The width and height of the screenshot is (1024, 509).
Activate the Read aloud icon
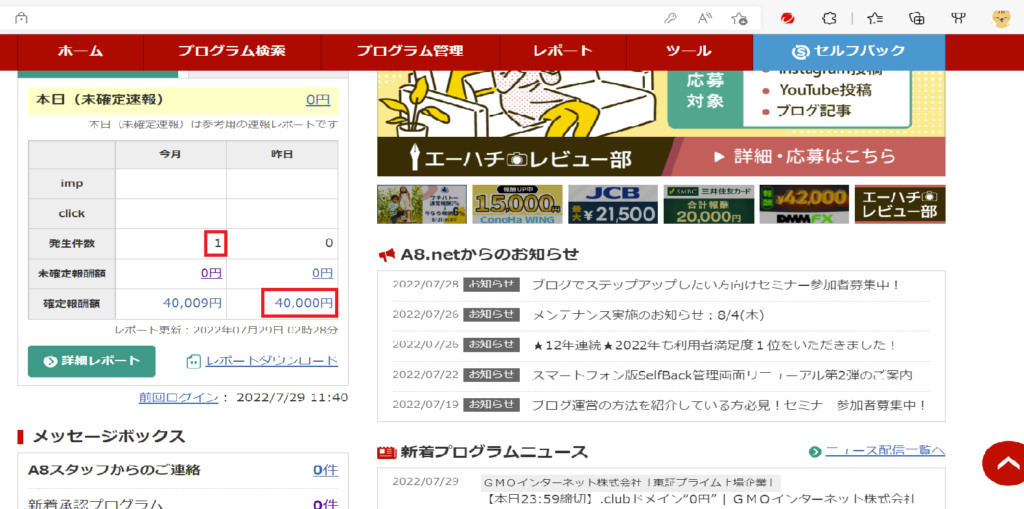(705, 18)
